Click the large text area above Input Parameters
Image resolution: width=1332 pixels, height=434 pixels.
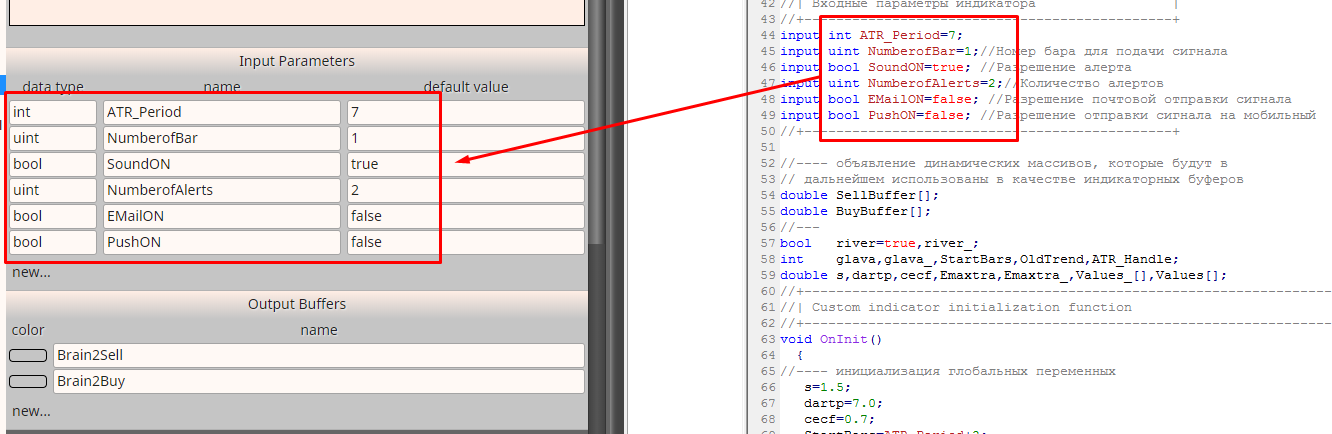tap(295, 12)
